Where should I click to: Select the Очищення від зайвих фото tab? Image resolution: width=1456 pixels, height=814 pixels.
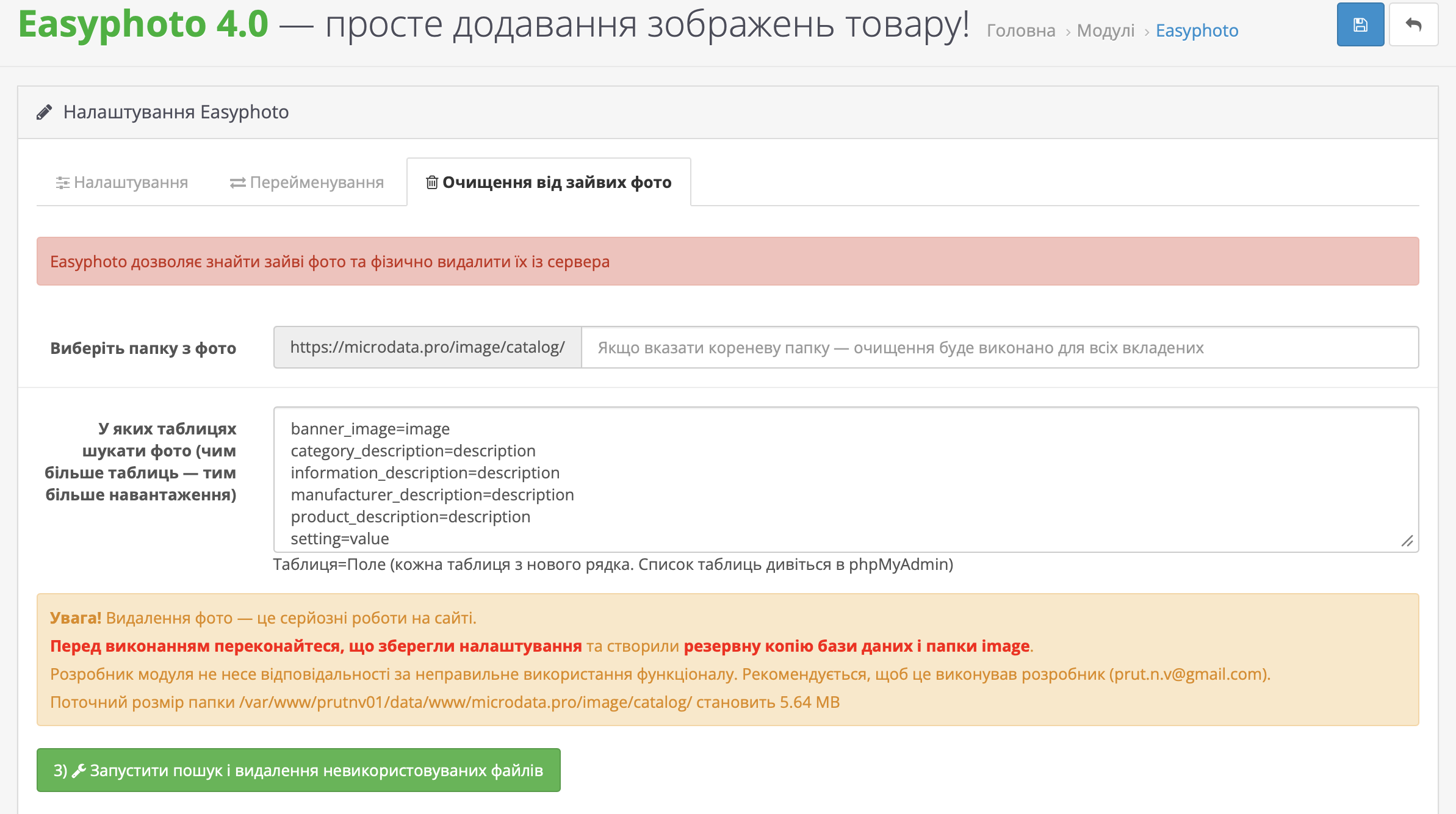pos(549,182)
